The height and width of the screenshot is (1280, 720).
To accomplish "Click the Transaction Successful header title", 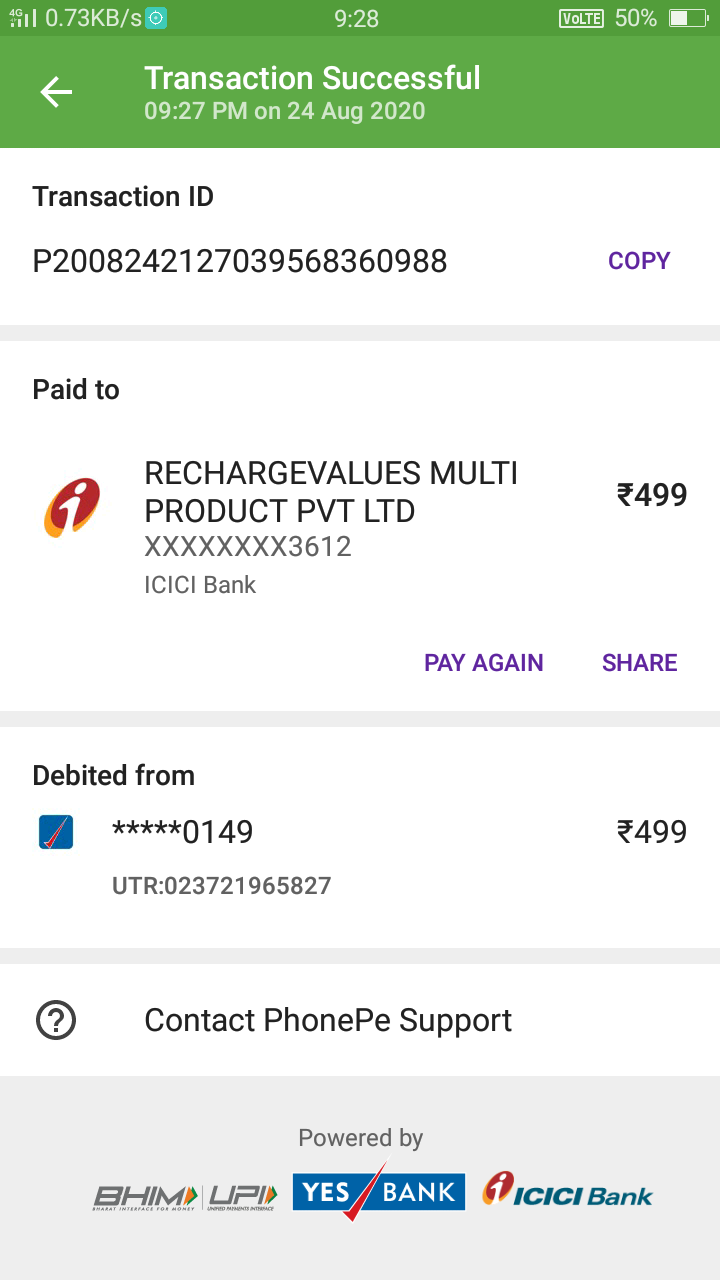I will [312, 78].
